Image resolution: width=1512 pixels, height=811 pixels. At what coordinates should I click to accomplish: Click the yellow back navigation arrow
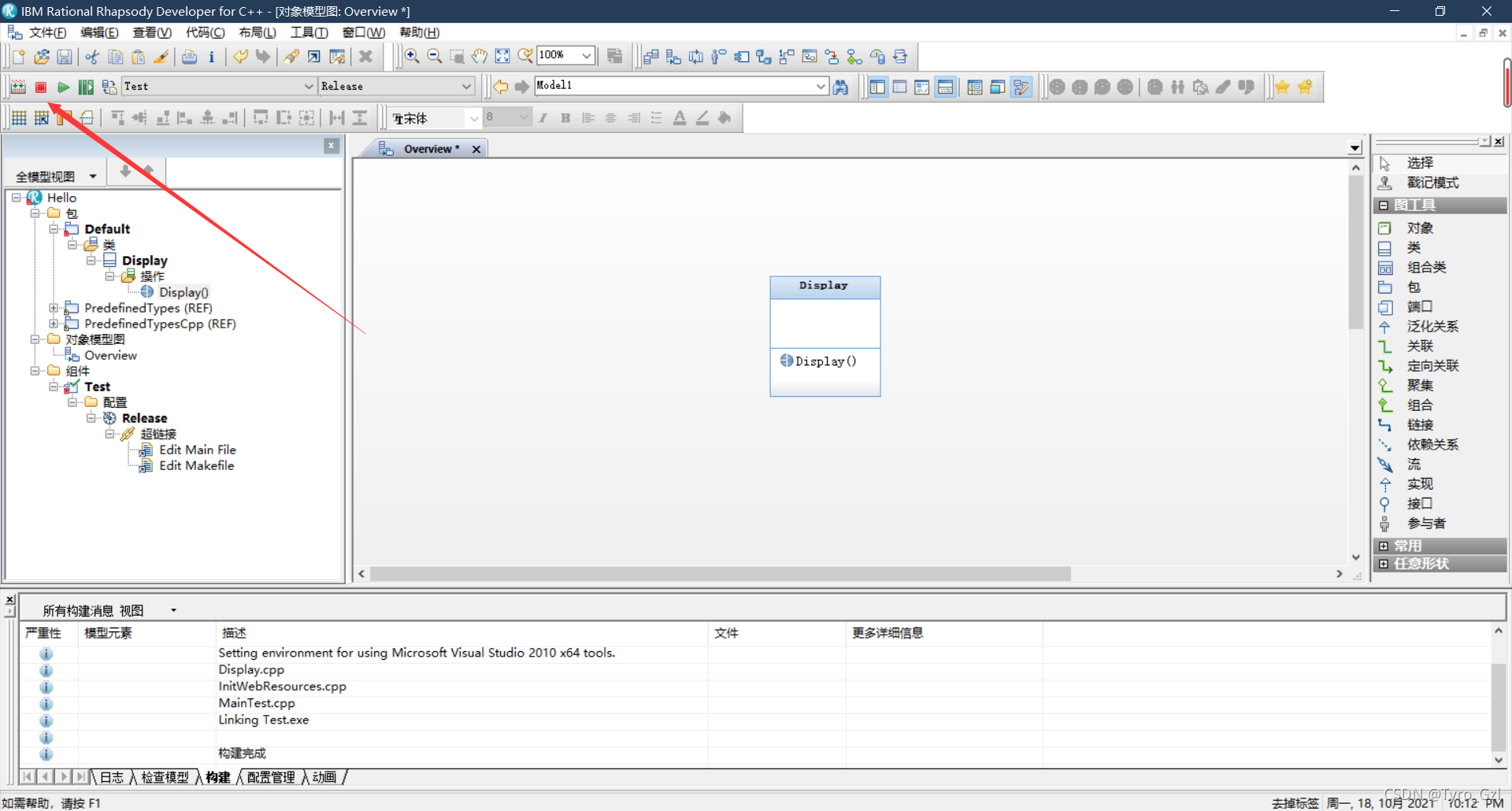(x=500, y=87)
